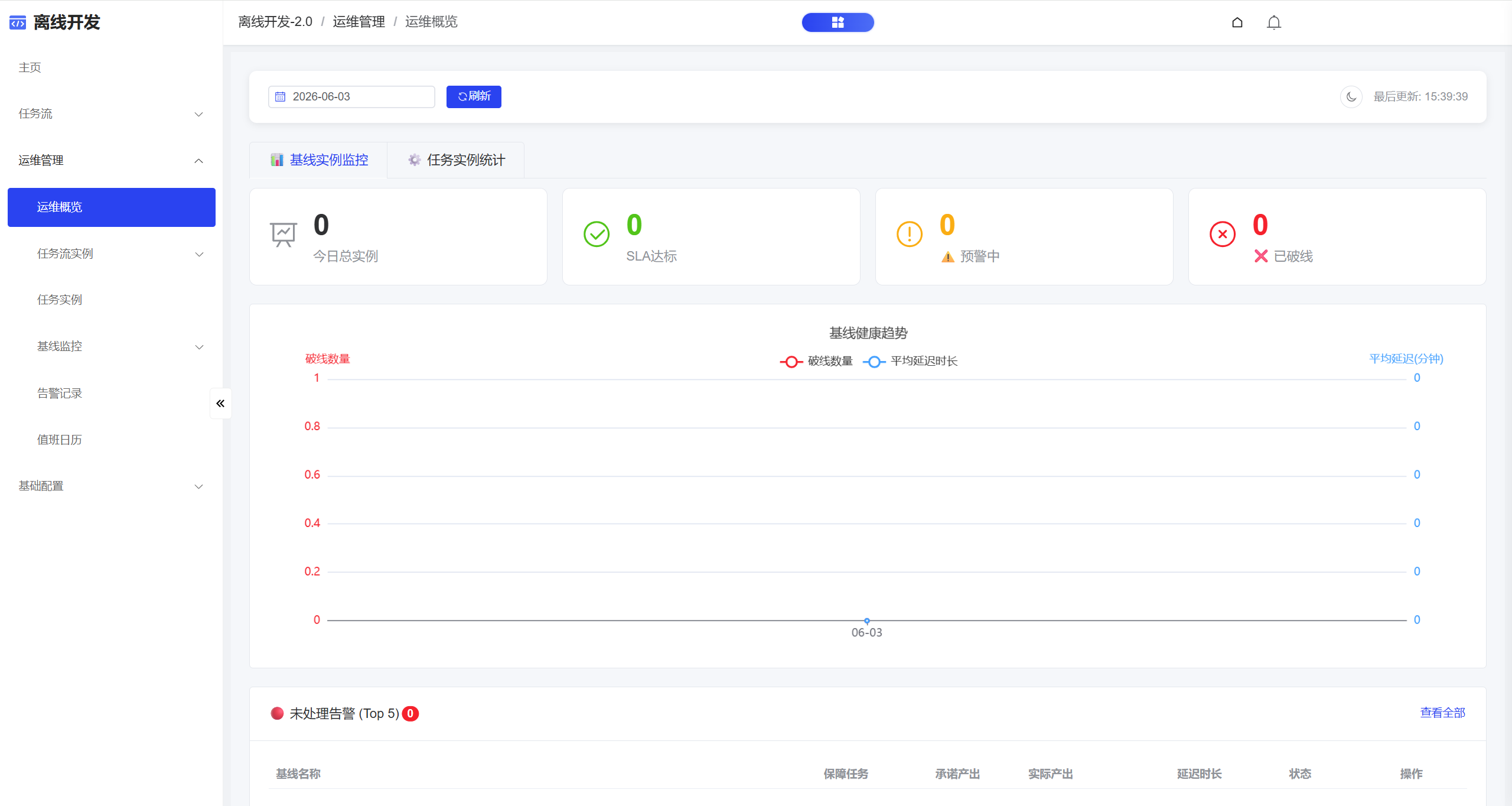Open the 主页 menu item
Screen dimensions: 1512x806
point(111,68)
